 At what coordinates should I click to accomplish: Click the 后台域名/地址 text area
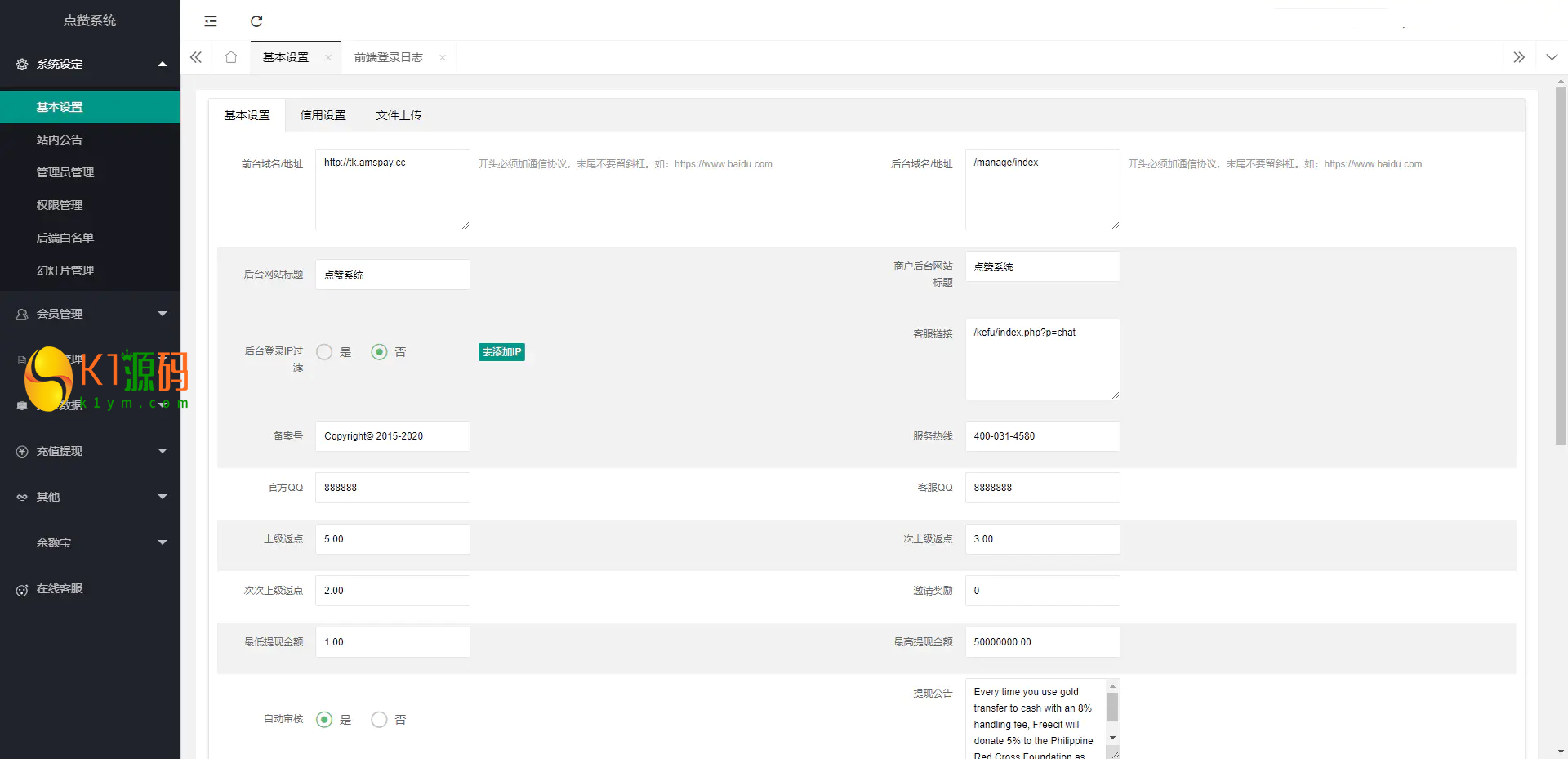coord(1042,190)
